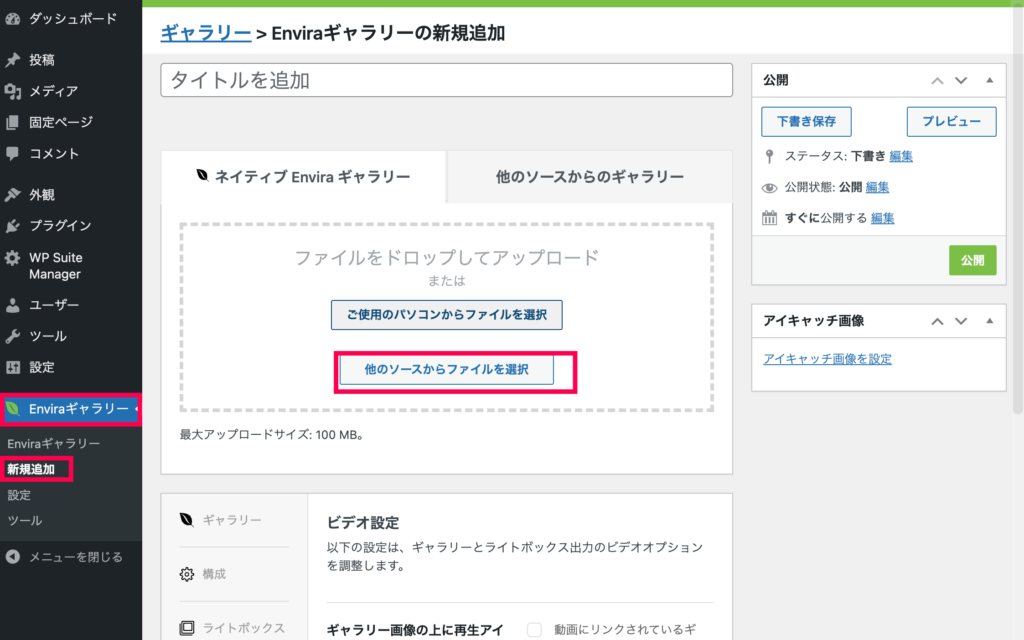Click the calendar icon beside すぐに公開する

(769, 218)
